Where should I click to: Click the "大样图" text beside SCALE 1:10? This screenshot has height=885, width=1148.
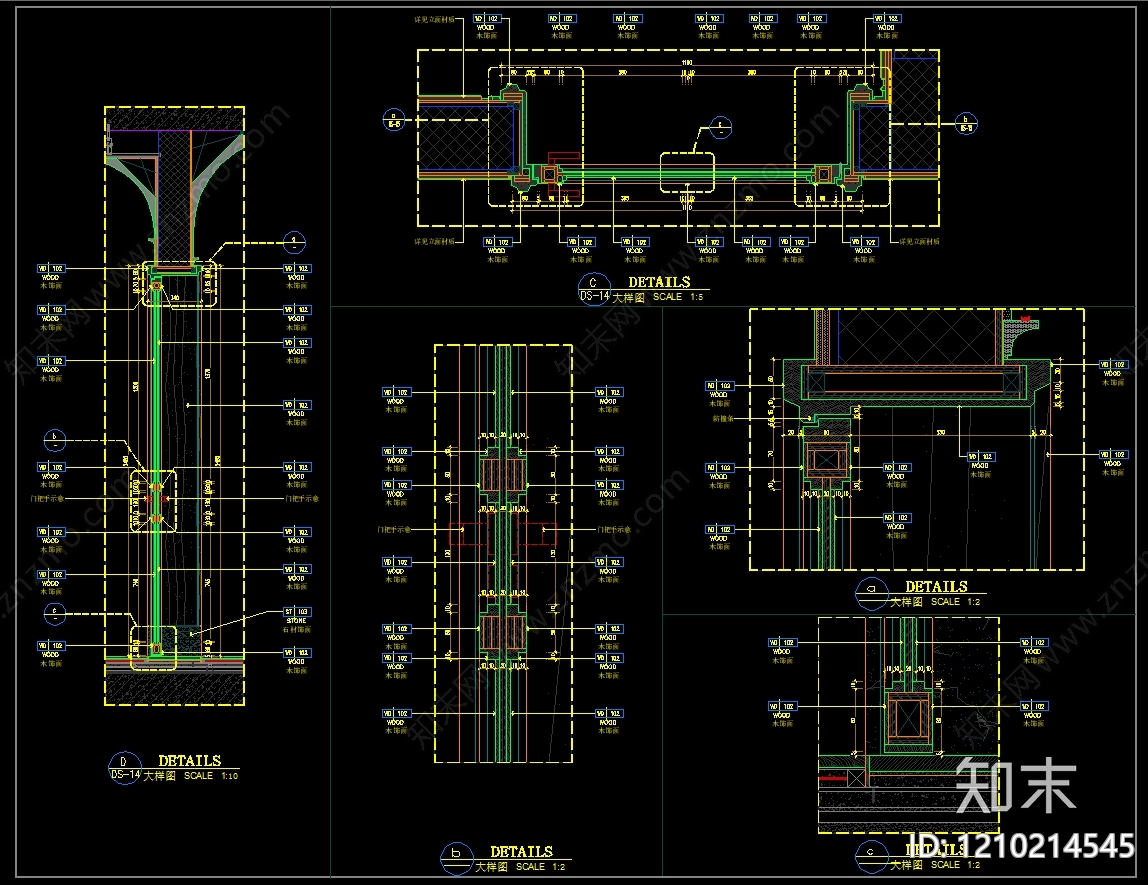pos(159,776)
